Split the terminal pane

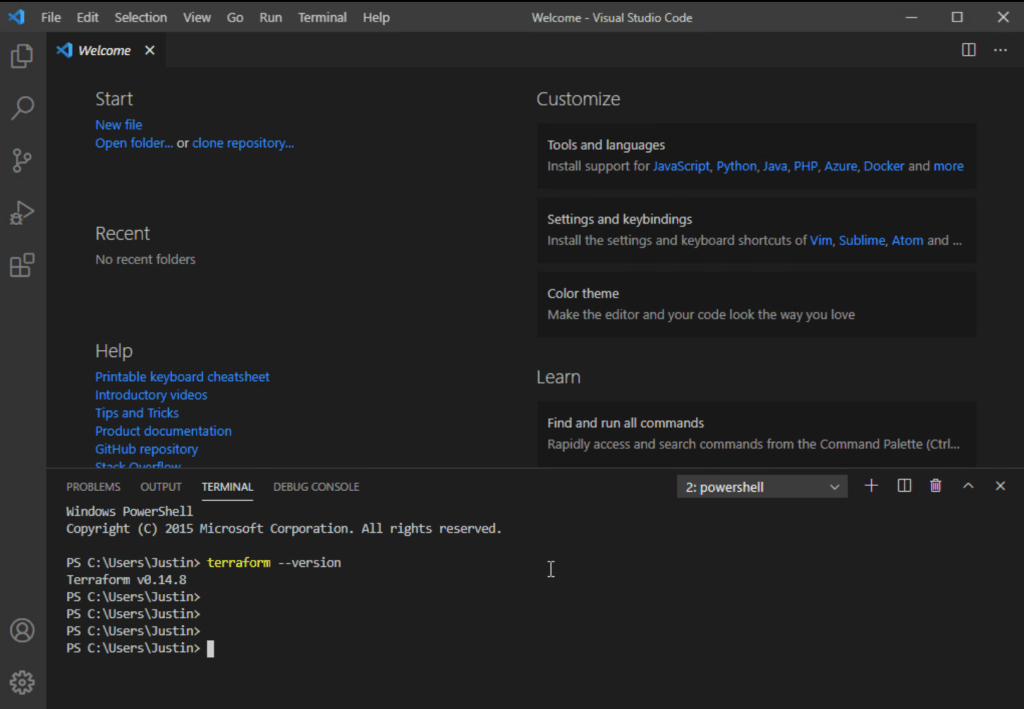point(904,486)
